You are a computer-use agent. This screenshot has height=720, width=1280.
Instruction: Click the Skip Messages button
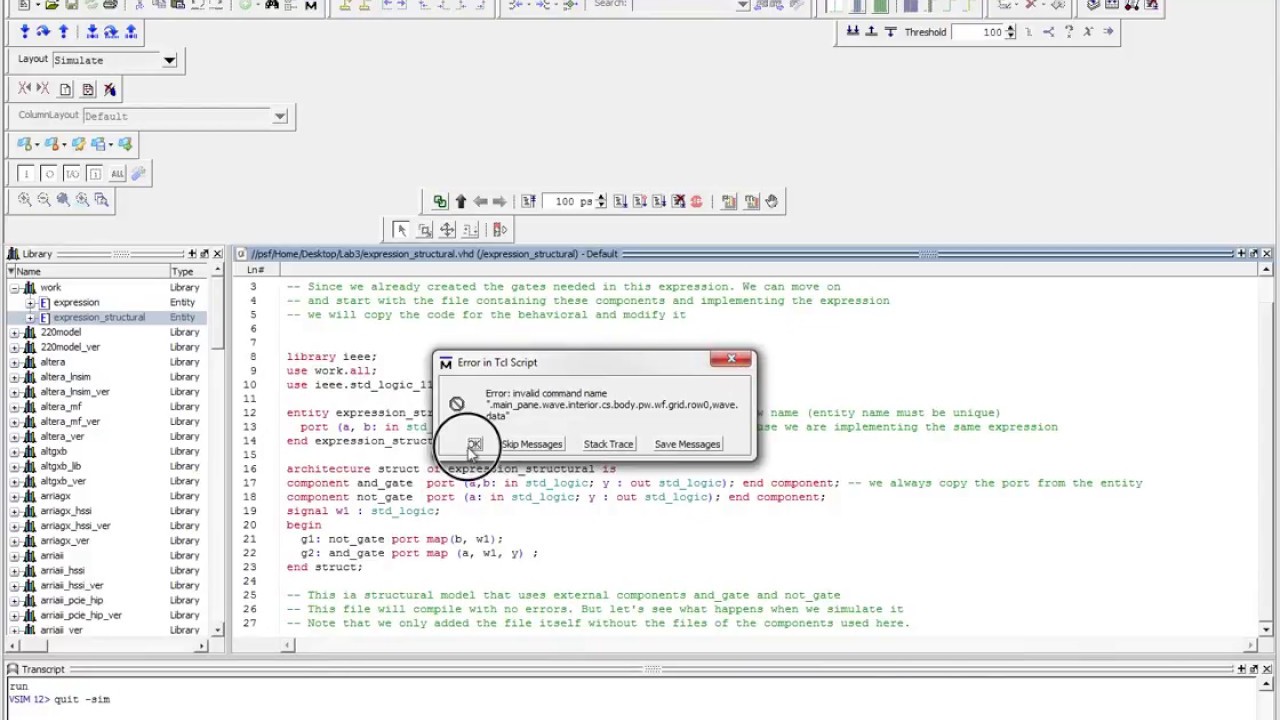[531, 444]
